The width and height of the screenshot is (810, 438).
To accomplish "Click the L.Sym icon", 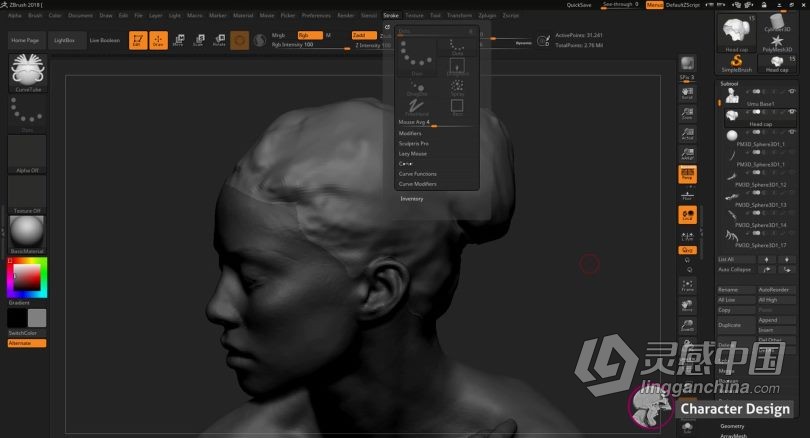I will pos(687,236).
